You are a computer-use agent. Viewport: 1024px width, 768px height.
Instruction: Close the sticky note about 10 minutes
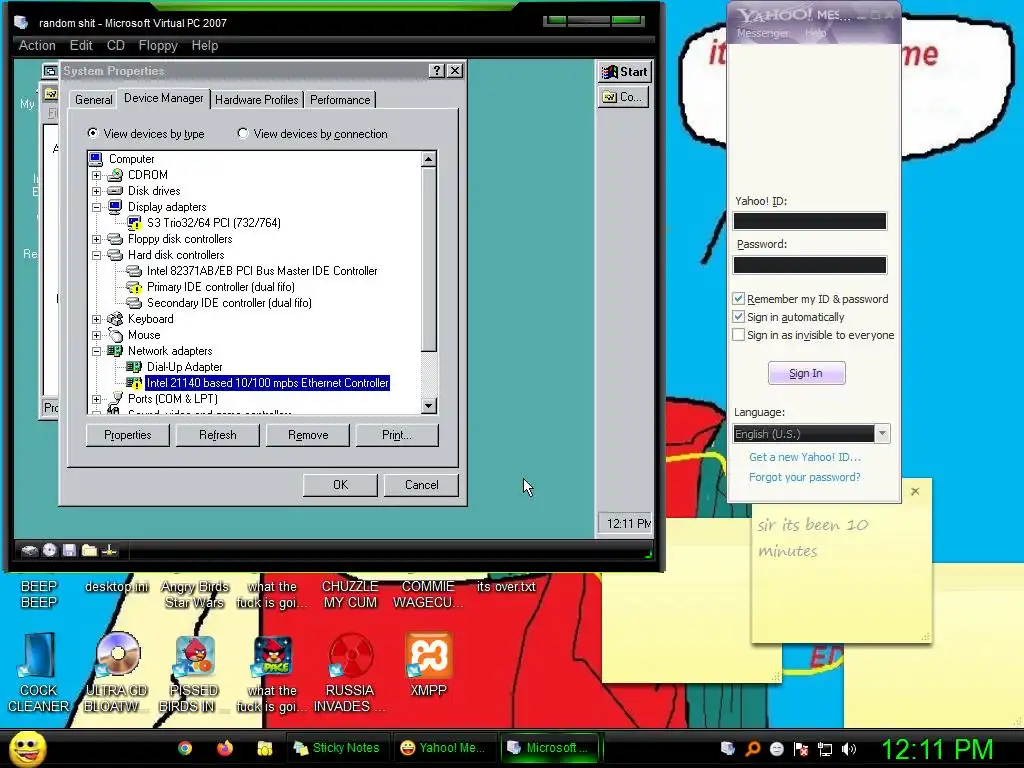point(915,492)
